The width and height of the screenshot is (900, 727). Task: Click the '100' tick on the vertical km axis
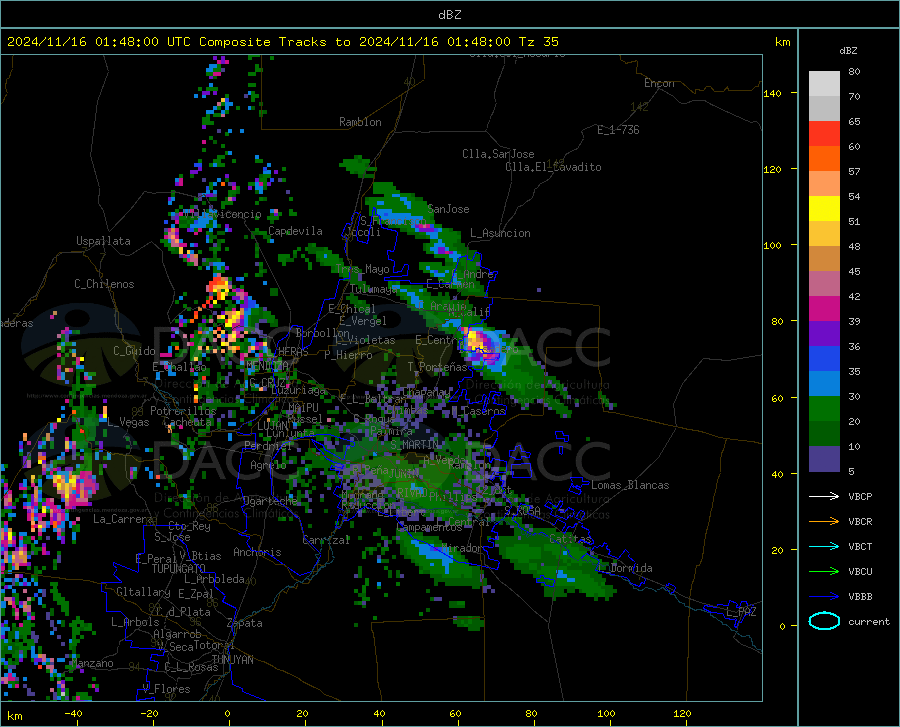pos(772,245)
